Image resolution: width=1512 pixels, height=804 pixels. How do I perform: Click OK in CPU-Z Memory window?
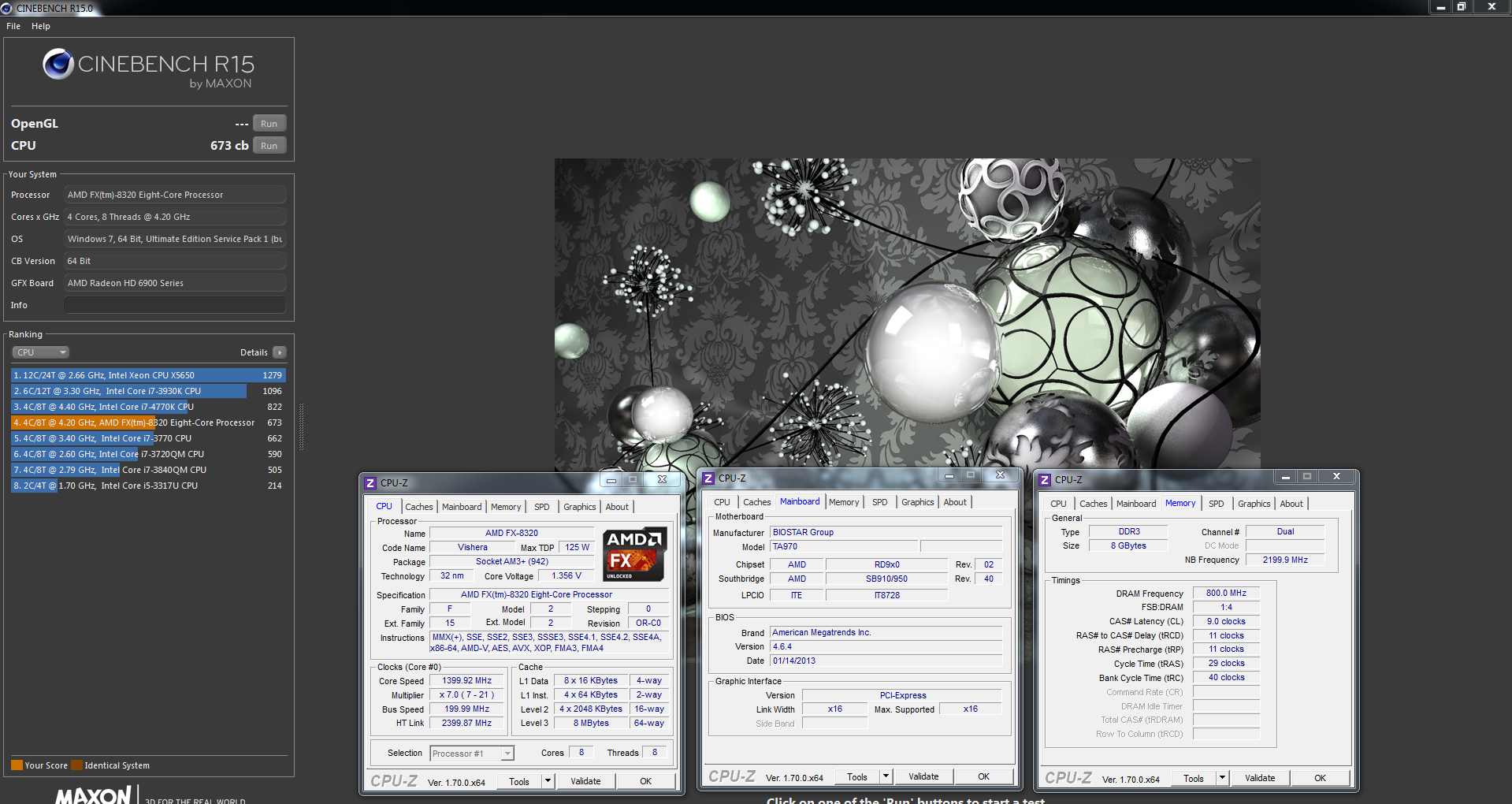1321,778
